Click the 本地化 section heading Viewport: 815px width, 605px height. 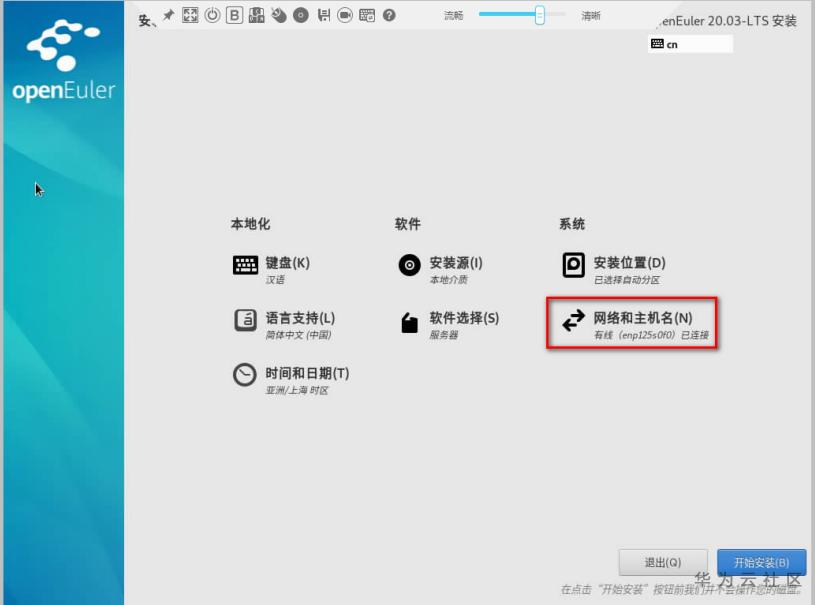(x=251, y=224)
